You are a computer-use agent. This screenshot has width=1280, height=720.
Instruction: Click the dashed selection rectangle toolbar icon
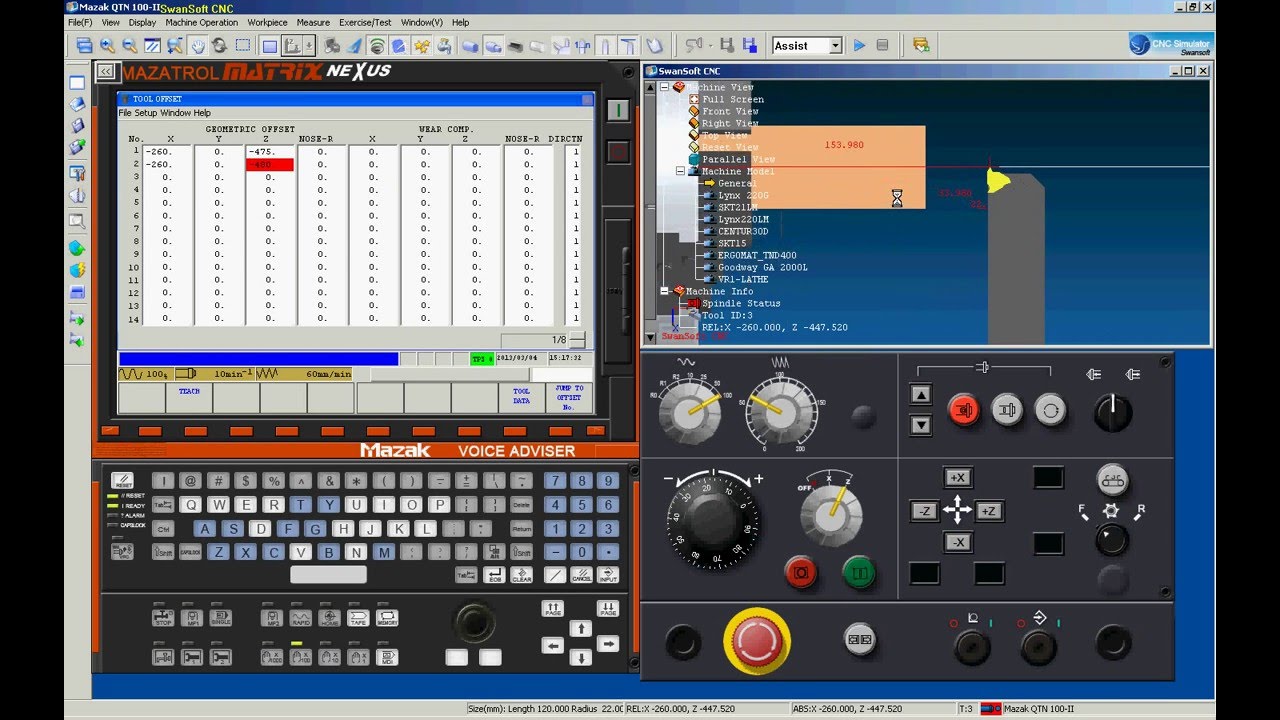point(243,45)
